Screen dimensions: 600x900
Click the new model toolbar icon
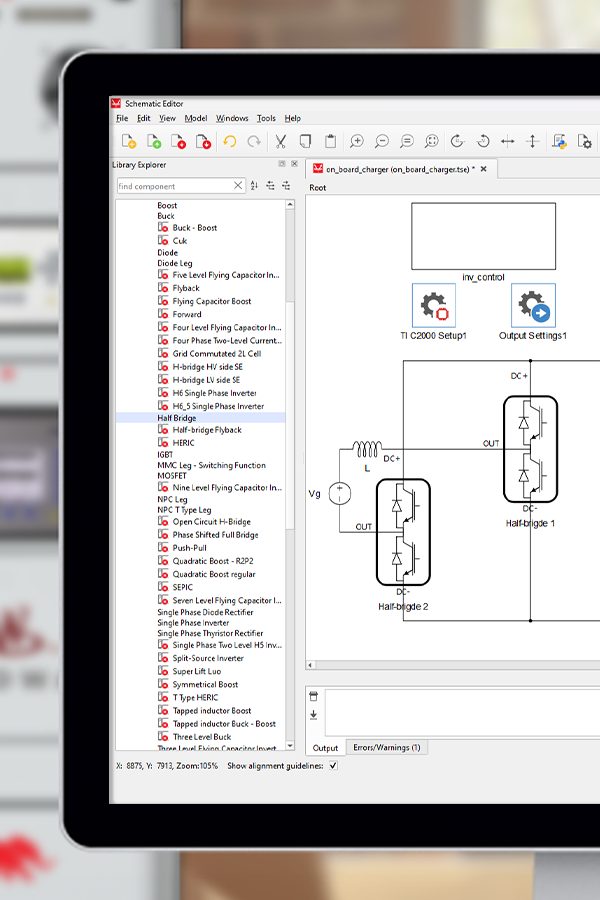pos(129,141)
